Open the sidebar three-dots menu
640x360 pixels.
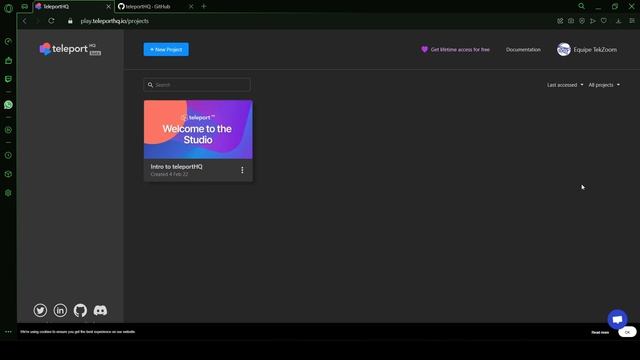point(8,332)
